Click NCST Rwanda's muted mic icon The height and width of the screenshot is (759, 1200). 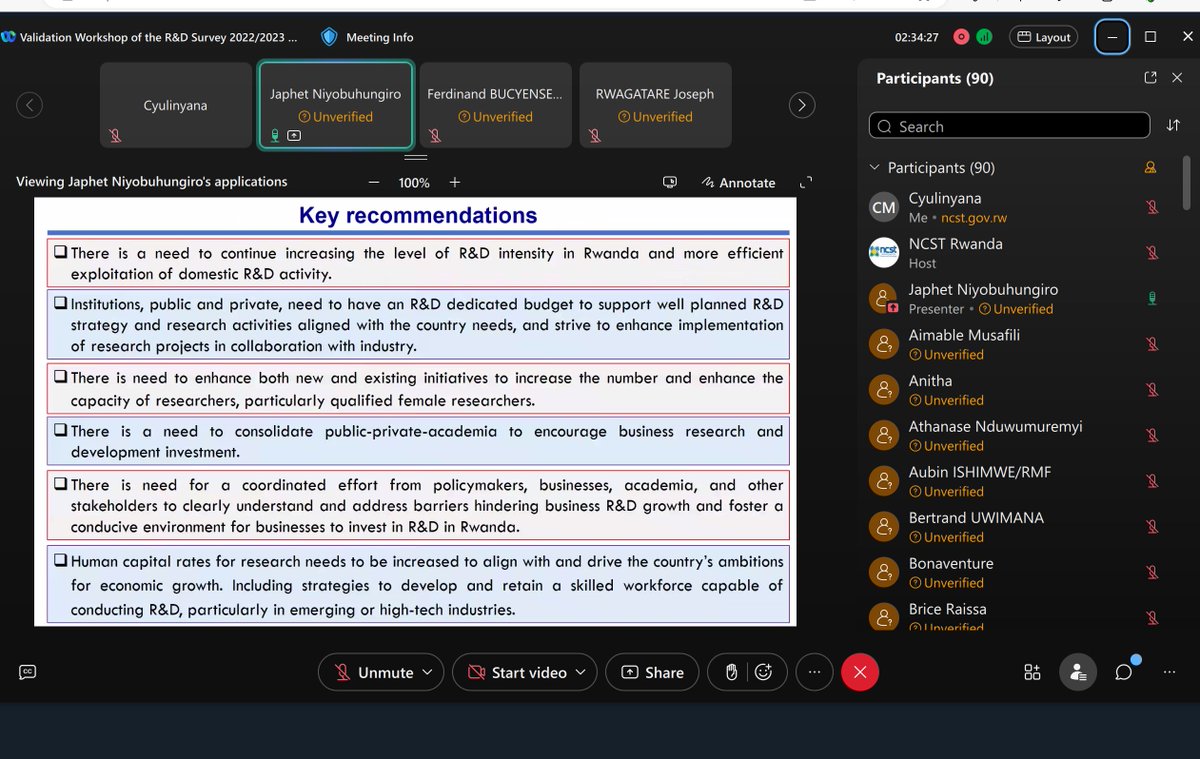(x=1152, y=253)
